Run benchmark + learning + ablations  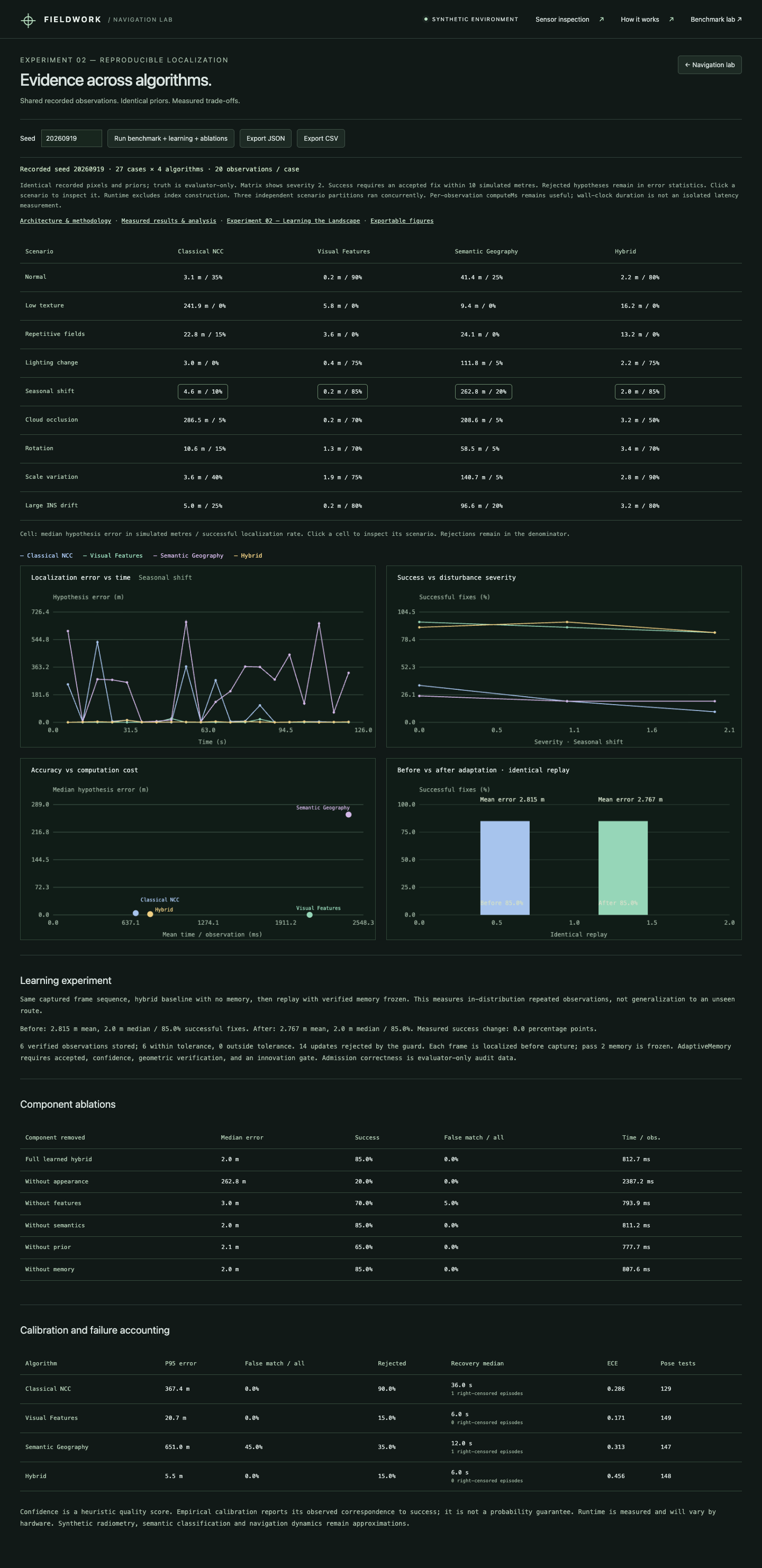click(170, 138)
